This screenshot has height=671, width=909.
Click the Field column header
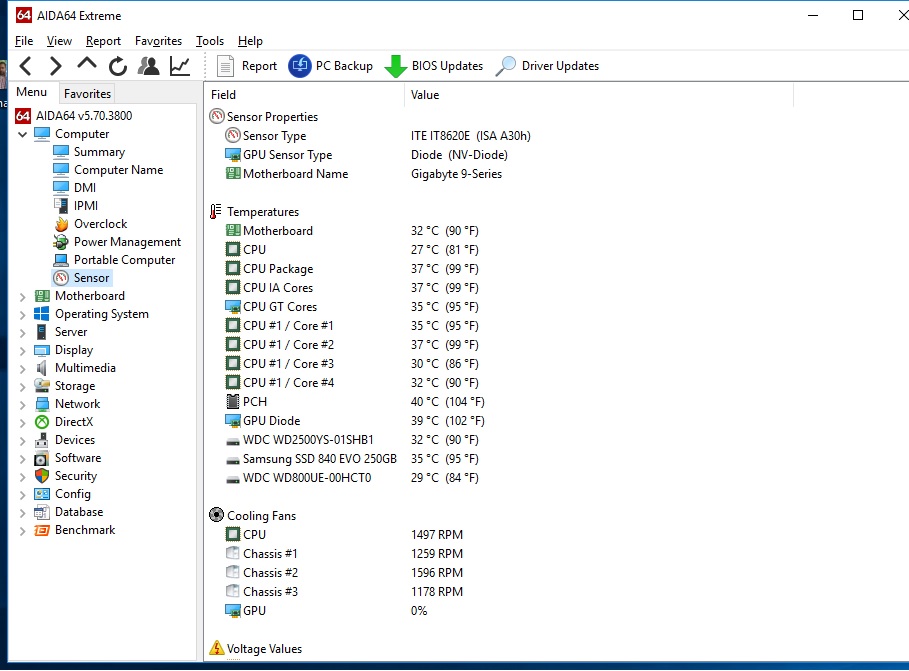click(223, 95)
